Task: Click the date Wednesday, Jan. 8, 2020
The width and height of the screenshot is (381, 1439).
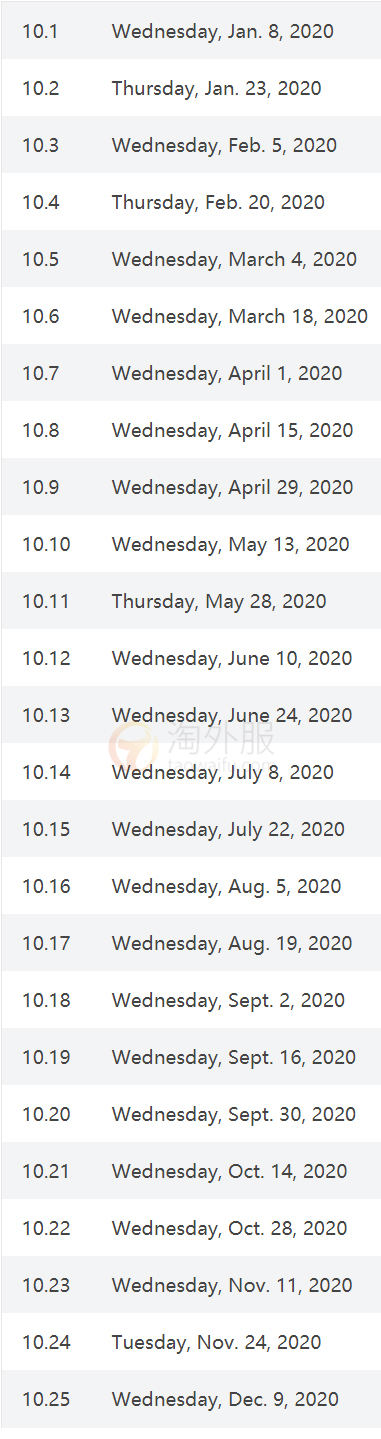Action: [x=223, y=31]
